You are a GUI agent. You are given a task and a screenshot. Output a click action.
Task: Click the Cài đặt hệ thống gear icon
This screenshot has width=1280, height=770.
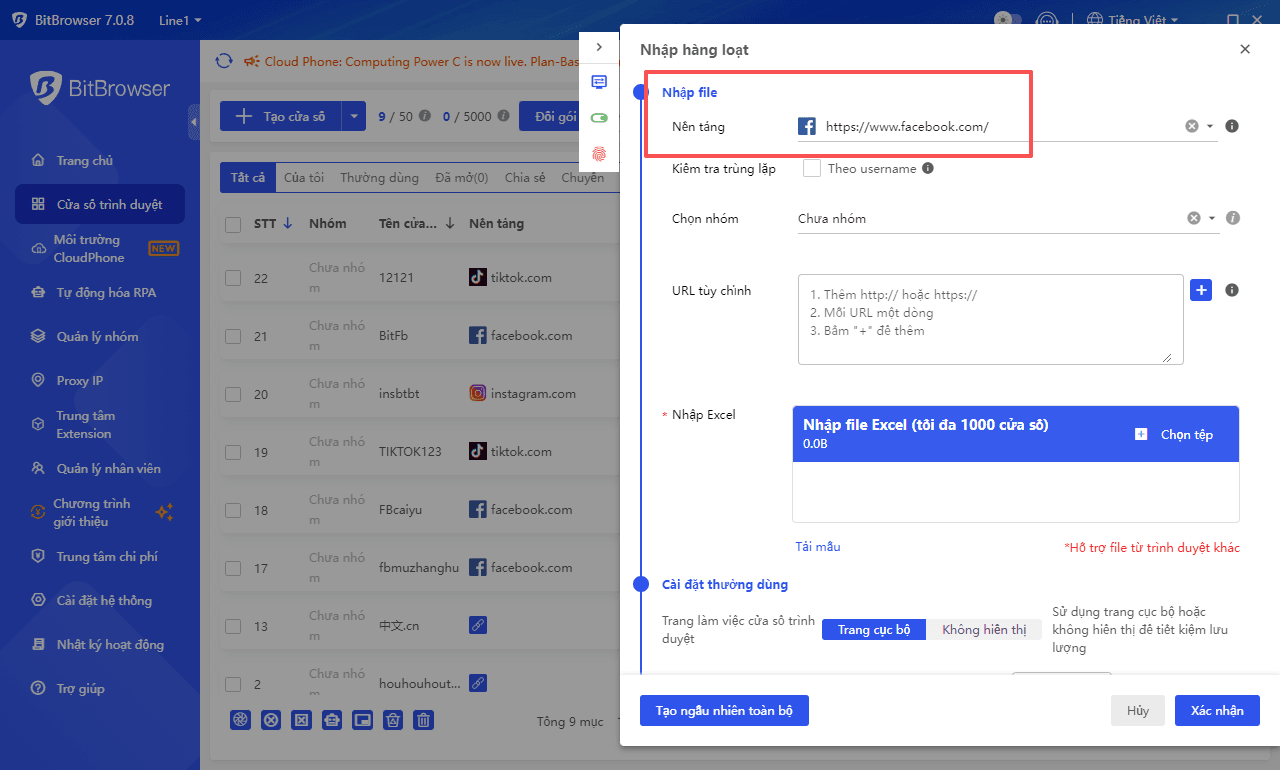[38, 601]
